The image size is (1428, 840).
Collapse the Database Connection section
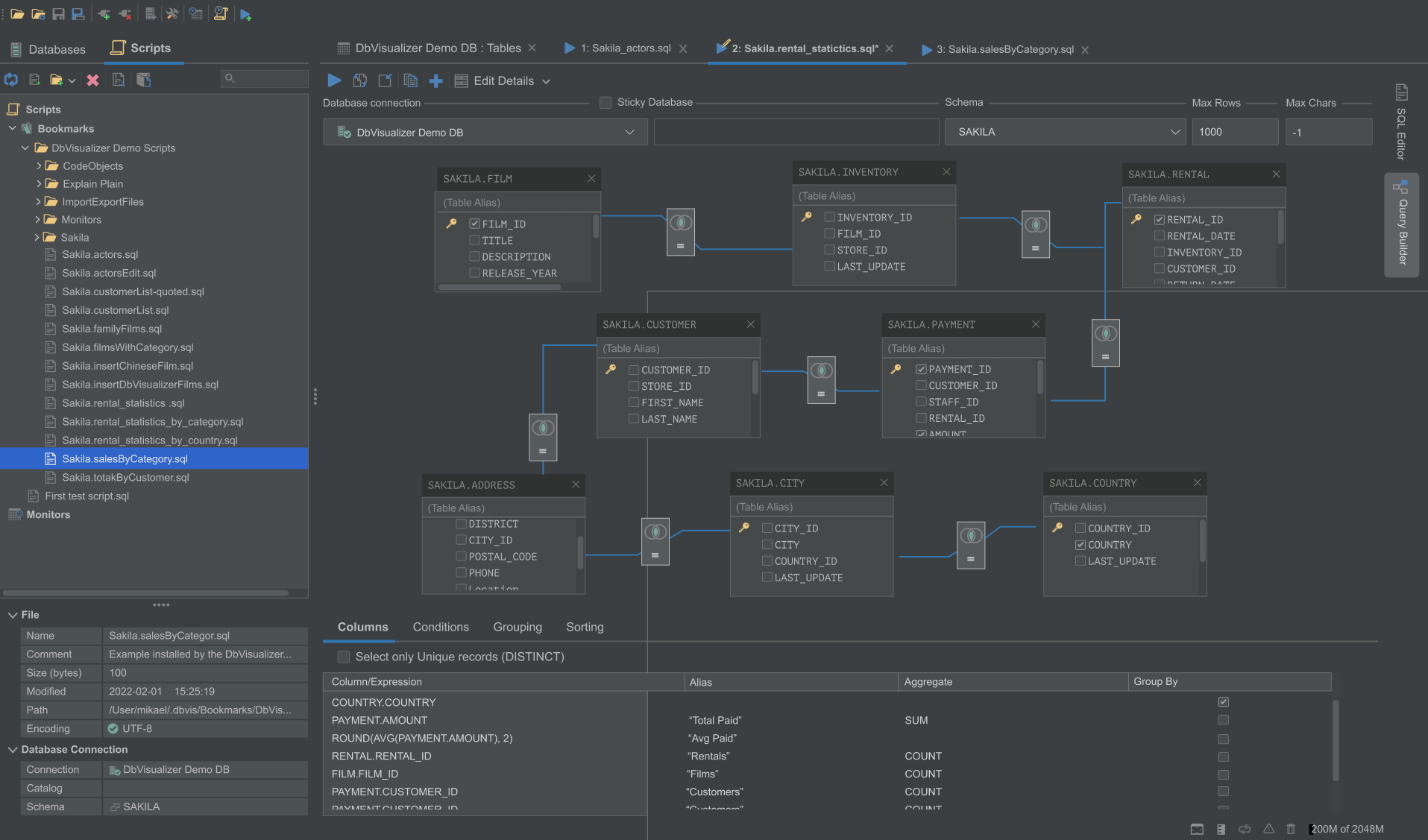(13, 749)
